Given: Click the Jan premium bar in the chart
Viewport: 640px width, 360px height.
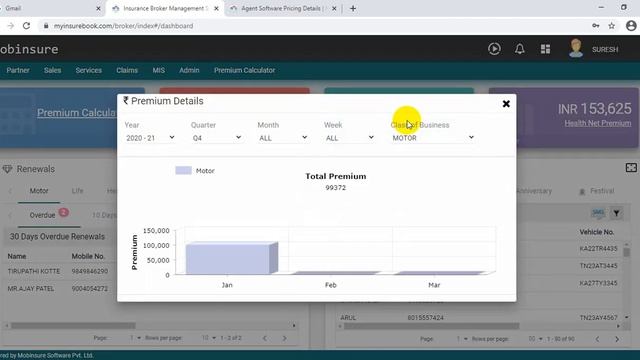Looking at the screenshot, I should click(231, 258).
